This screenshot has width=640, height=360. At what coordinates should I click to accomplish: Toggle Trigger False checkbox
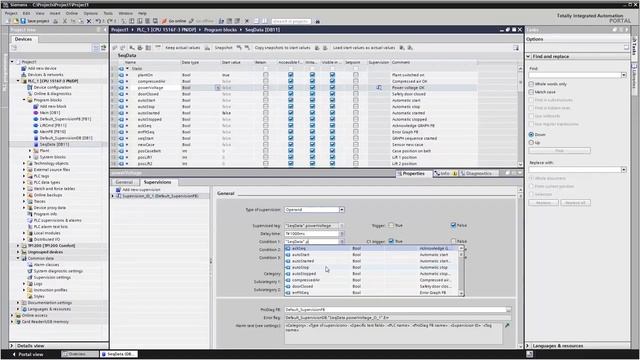(x=453, y=225)
